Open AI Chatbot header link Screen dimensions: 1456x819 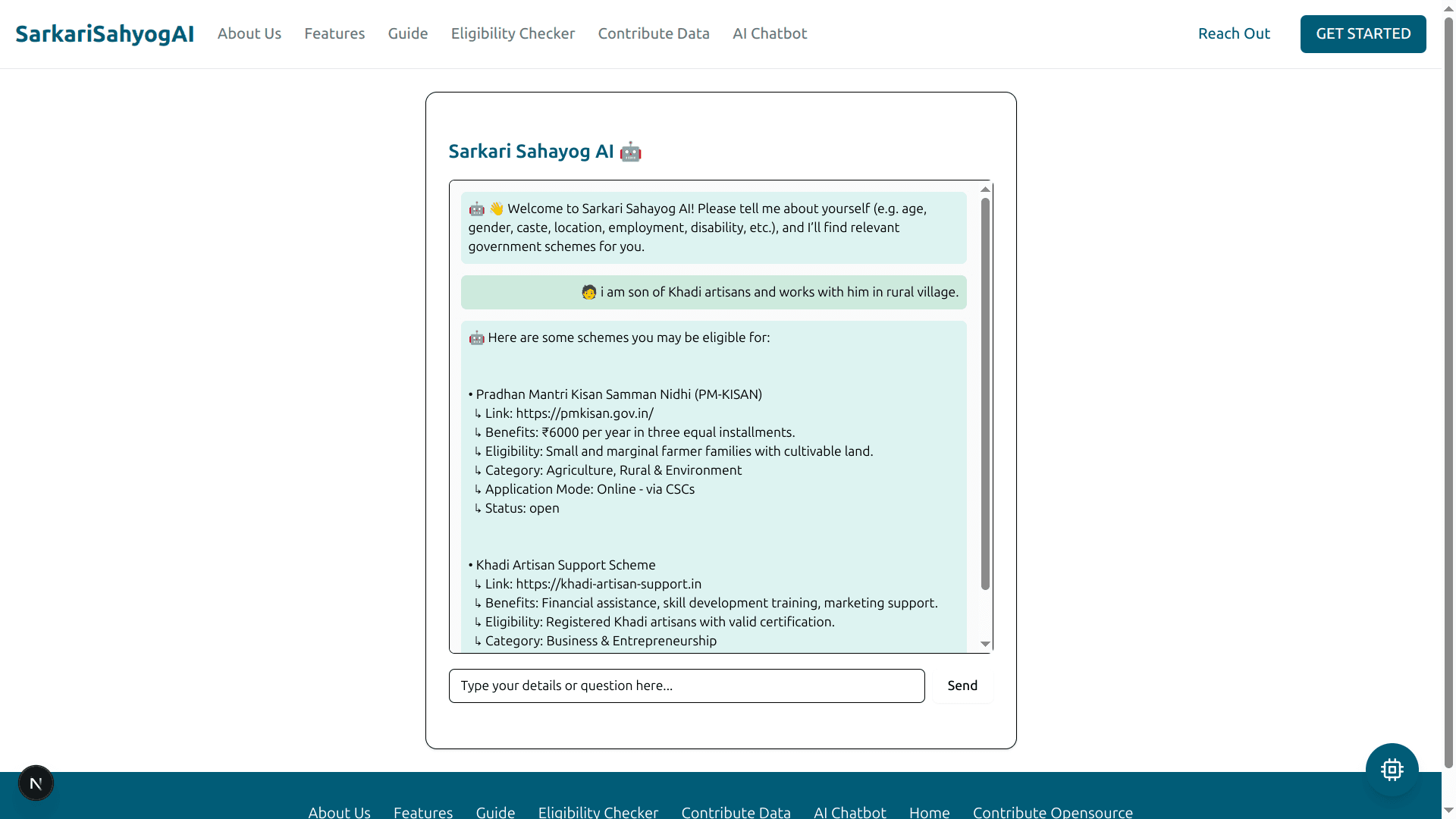tap(769, 34)
